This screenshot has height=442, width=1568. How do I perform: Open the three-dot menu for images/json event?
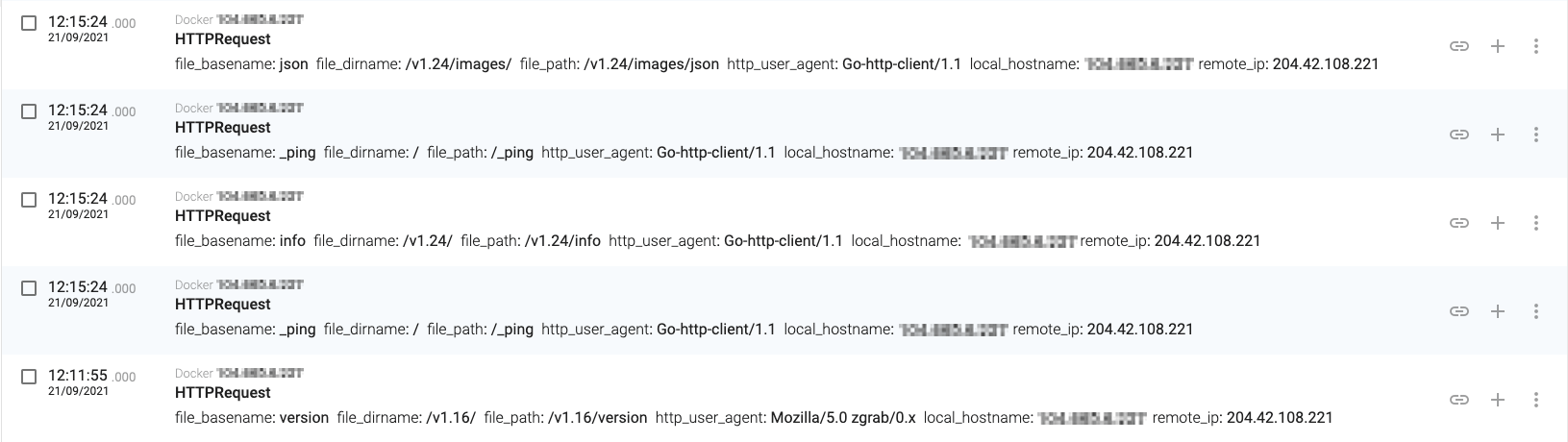point(1535,46)
